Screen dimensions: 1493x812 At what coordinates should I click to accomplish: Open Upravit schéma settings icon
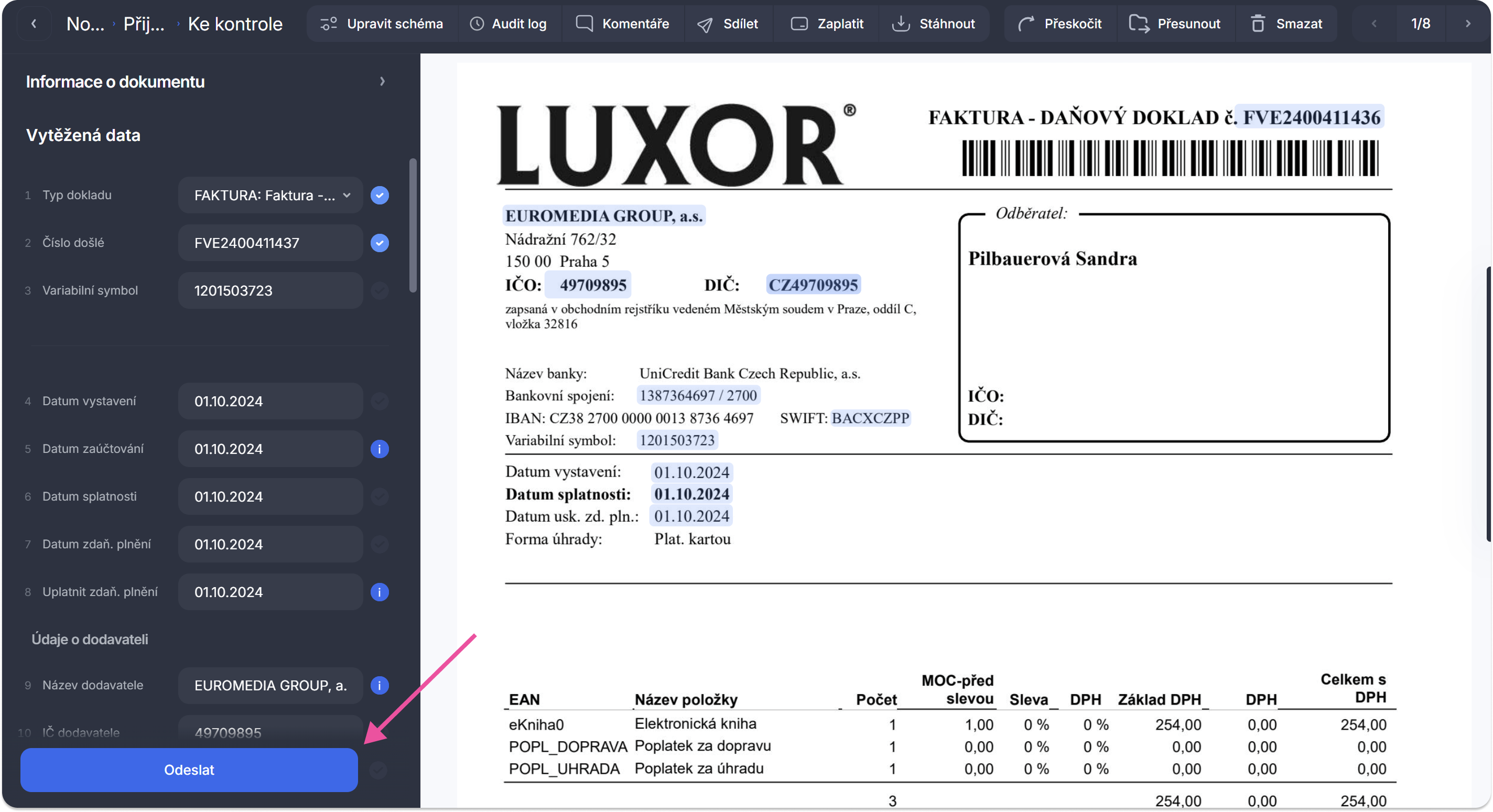pyautogui.click(x=329, y=24)
